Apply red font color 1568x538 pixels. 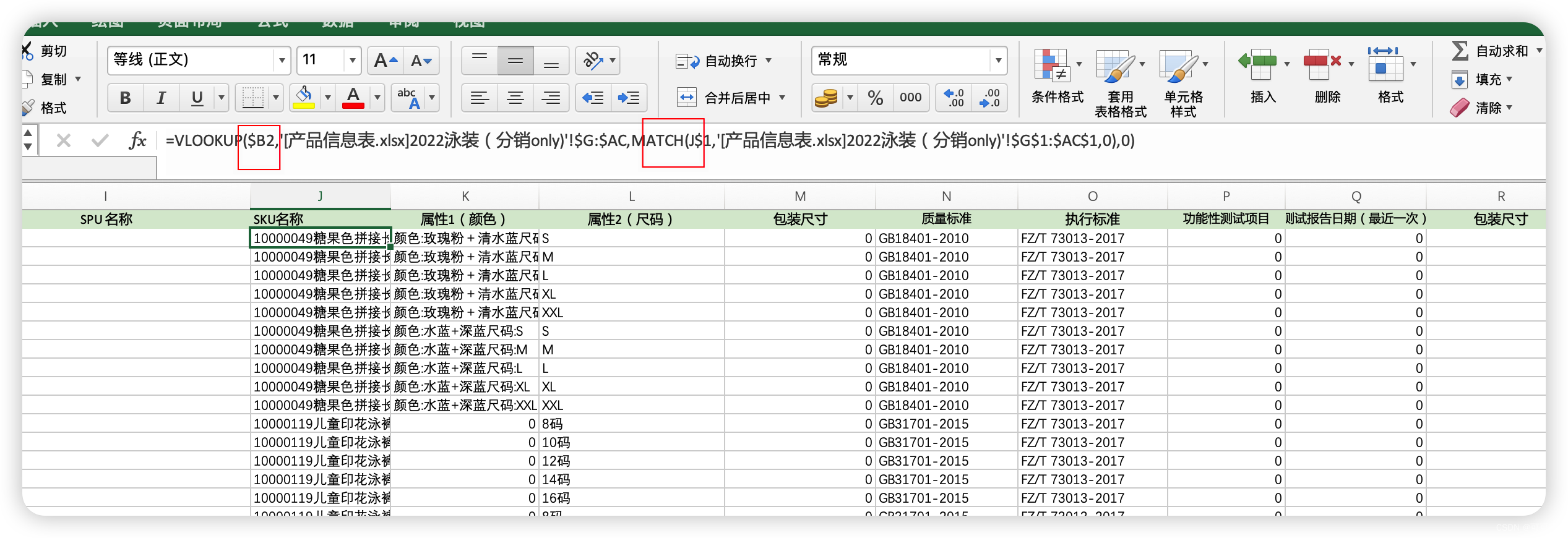pos(353,98)
